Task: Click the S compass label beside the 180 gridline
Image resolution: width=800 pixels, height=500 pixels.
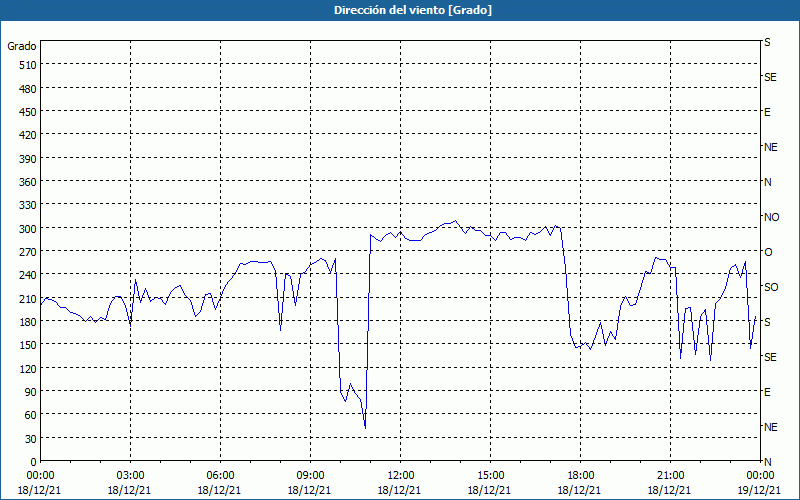Action: coord(767,322)
